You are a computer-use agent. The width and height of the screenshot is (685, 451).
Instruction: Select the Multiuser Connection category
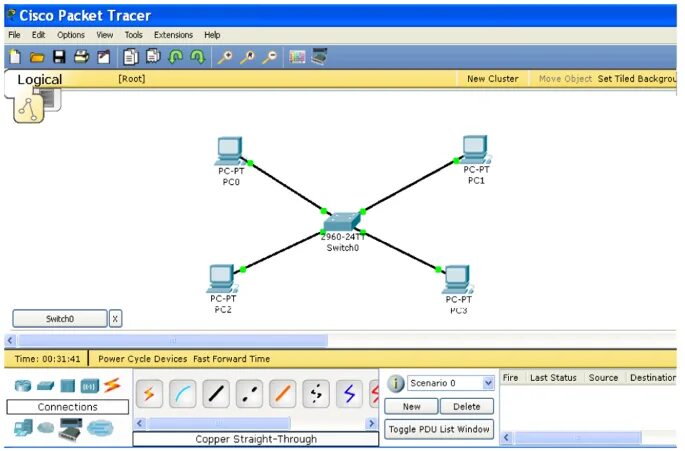coord(100,428)
